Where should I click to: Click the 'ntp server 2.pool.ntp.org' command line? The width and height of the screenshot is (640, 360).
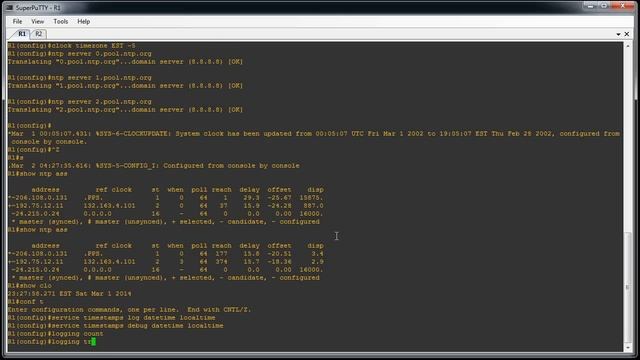pyautogui.click(x=80, y=102)
